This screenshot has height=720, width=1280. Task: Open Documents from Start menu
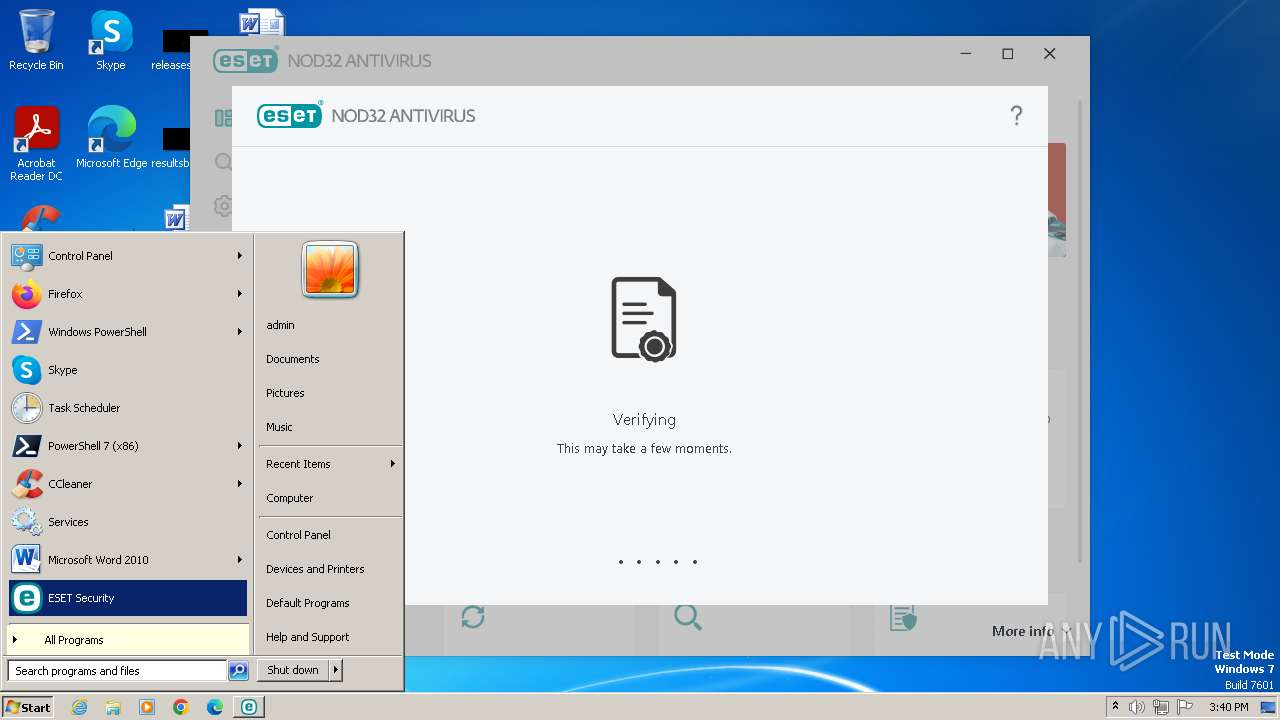click(330, 359)
